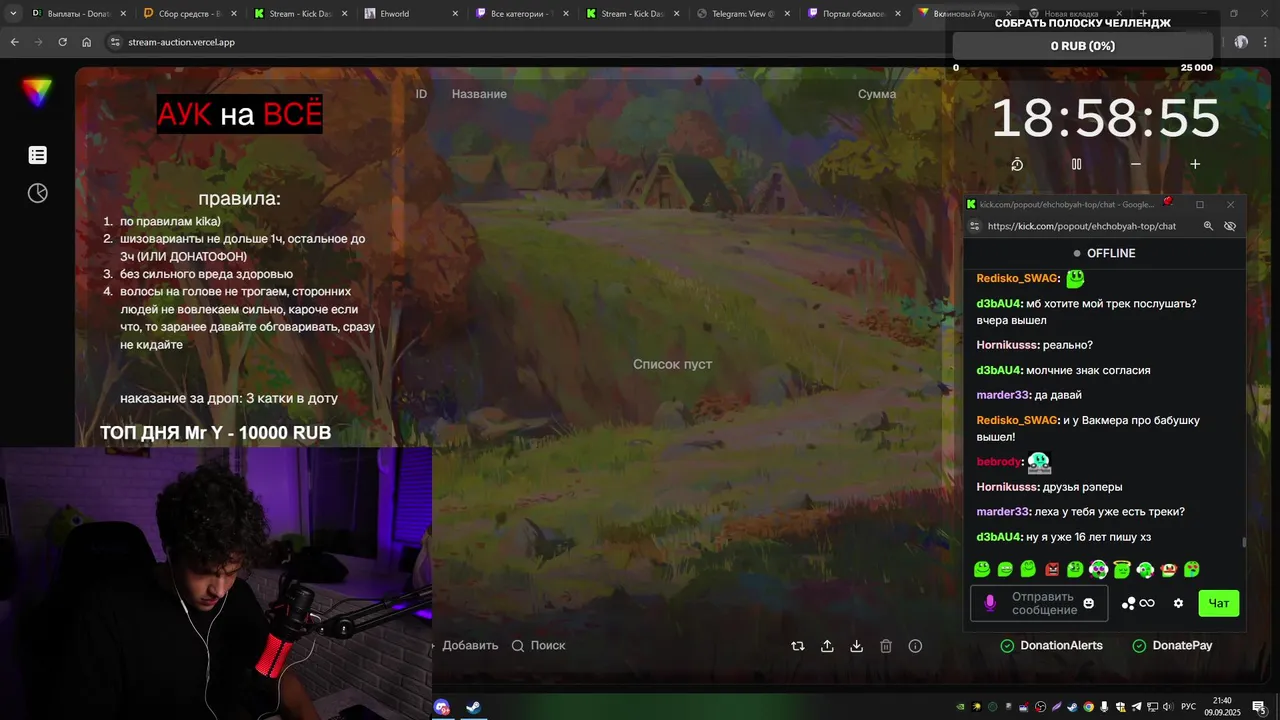Open the emoji picker smiley in chat input
The height and width of the screenshot is (720, 1280).
(x=1089, y=603)
